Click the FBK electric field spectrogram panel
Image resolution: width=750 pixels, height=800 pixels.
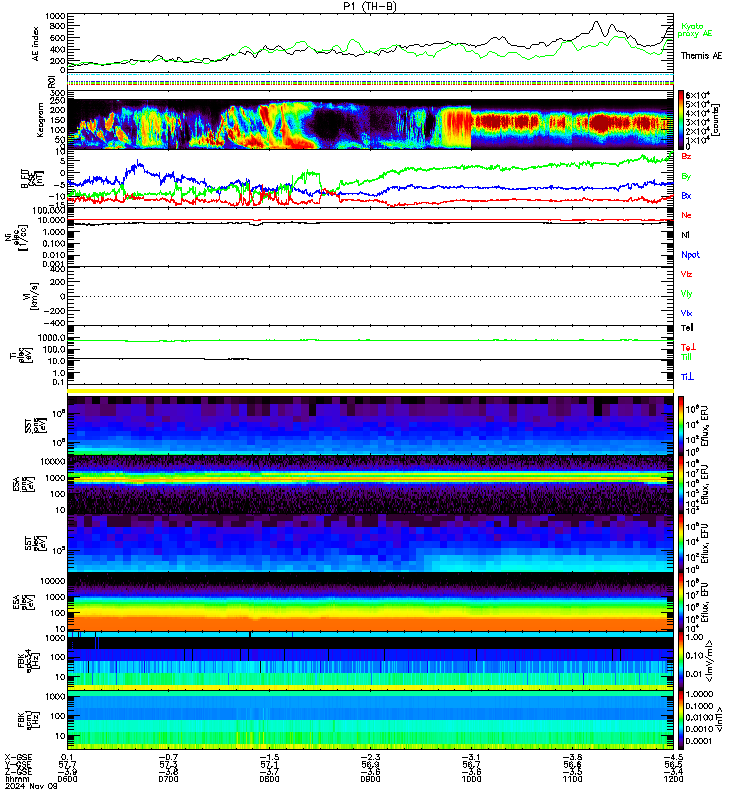[x=370, y=661]
